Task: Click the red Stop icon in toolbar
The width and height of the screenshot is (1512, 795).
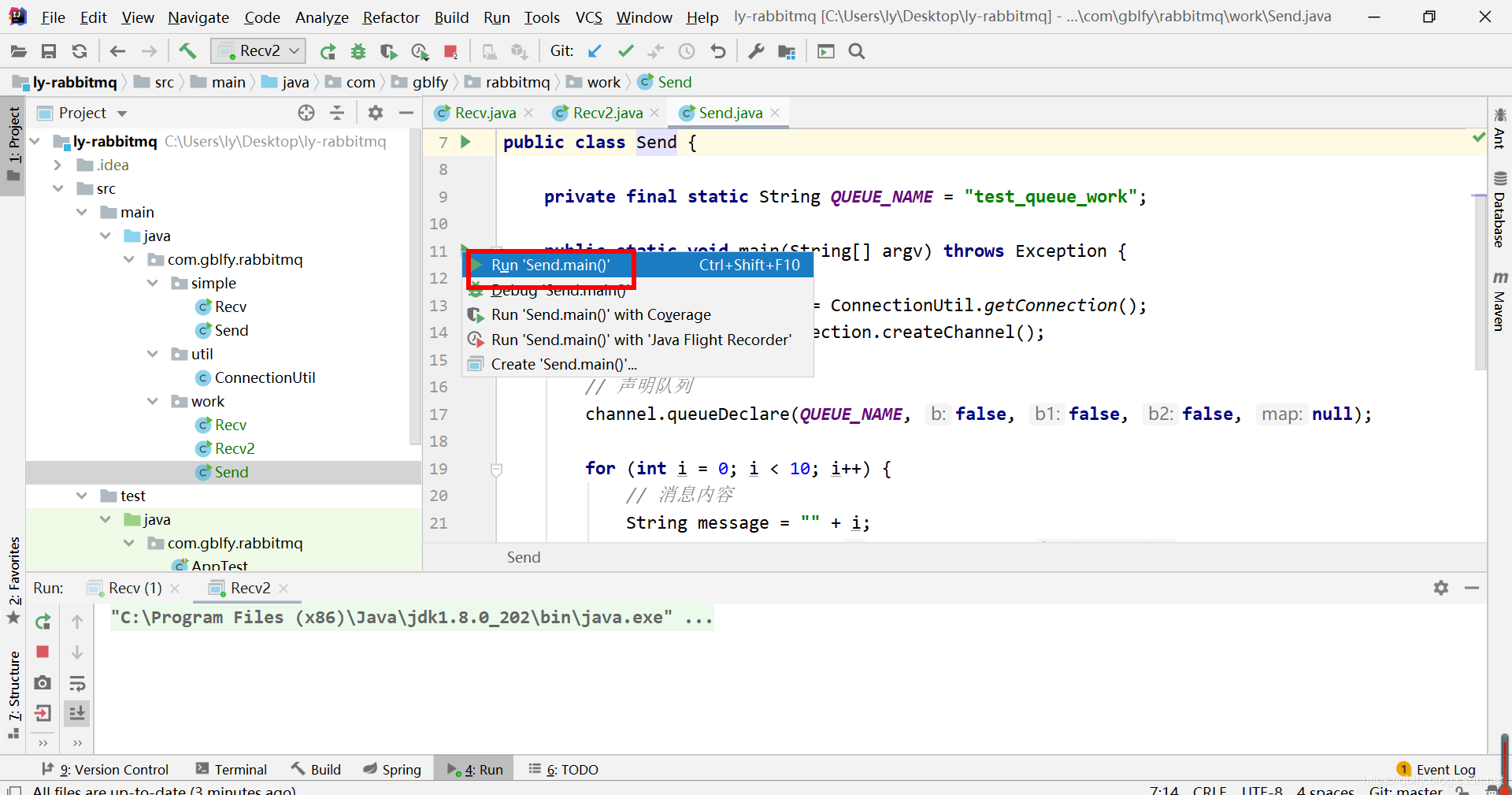Action: [450, 52]
